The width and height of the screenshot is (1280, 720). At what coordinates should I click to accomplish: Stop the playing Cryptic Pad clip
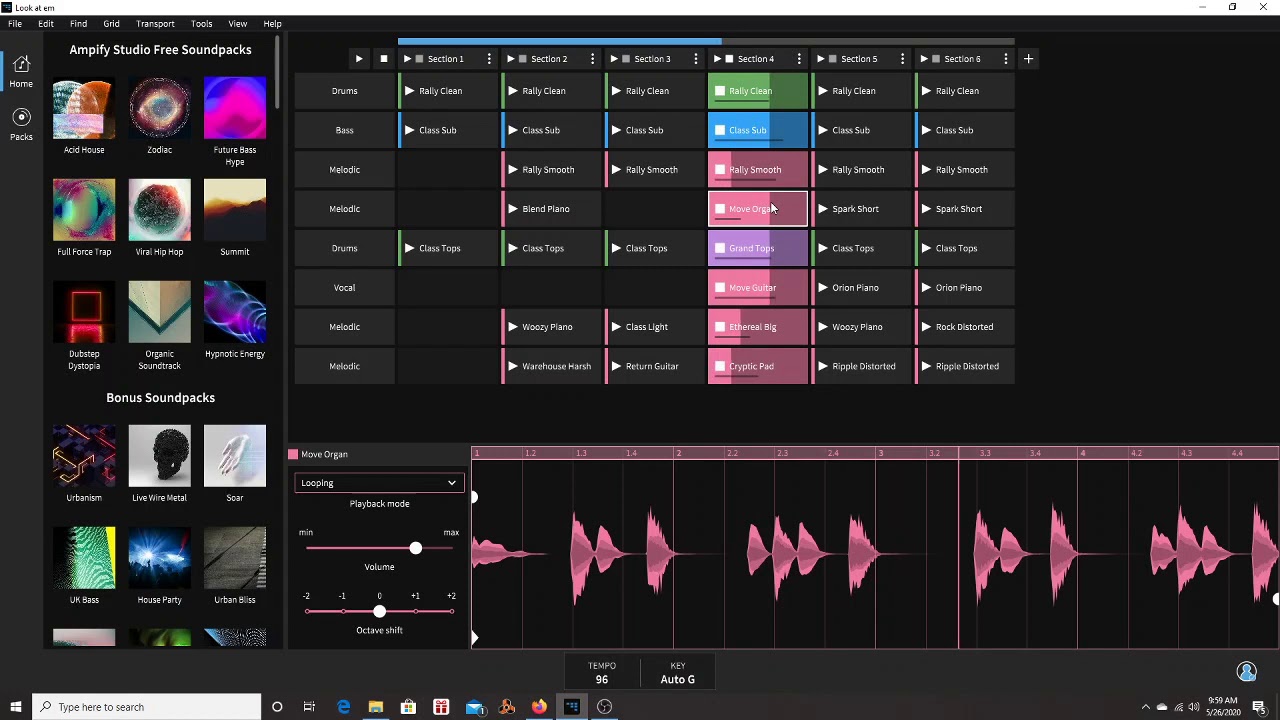tap(720, 366)
